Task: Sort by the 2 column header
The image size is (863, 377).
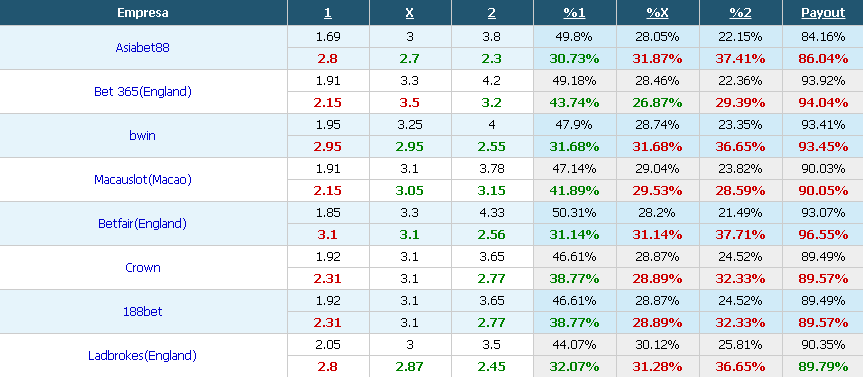Action: 491,13
